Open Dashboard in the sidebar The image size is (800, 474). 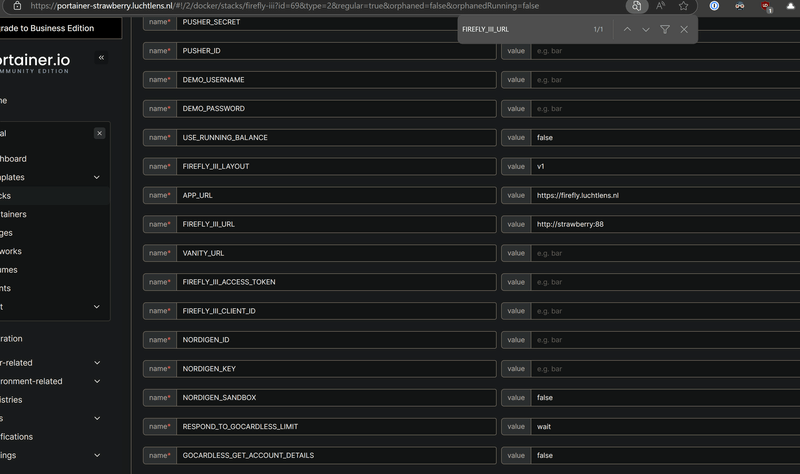[x=13, y=159]
